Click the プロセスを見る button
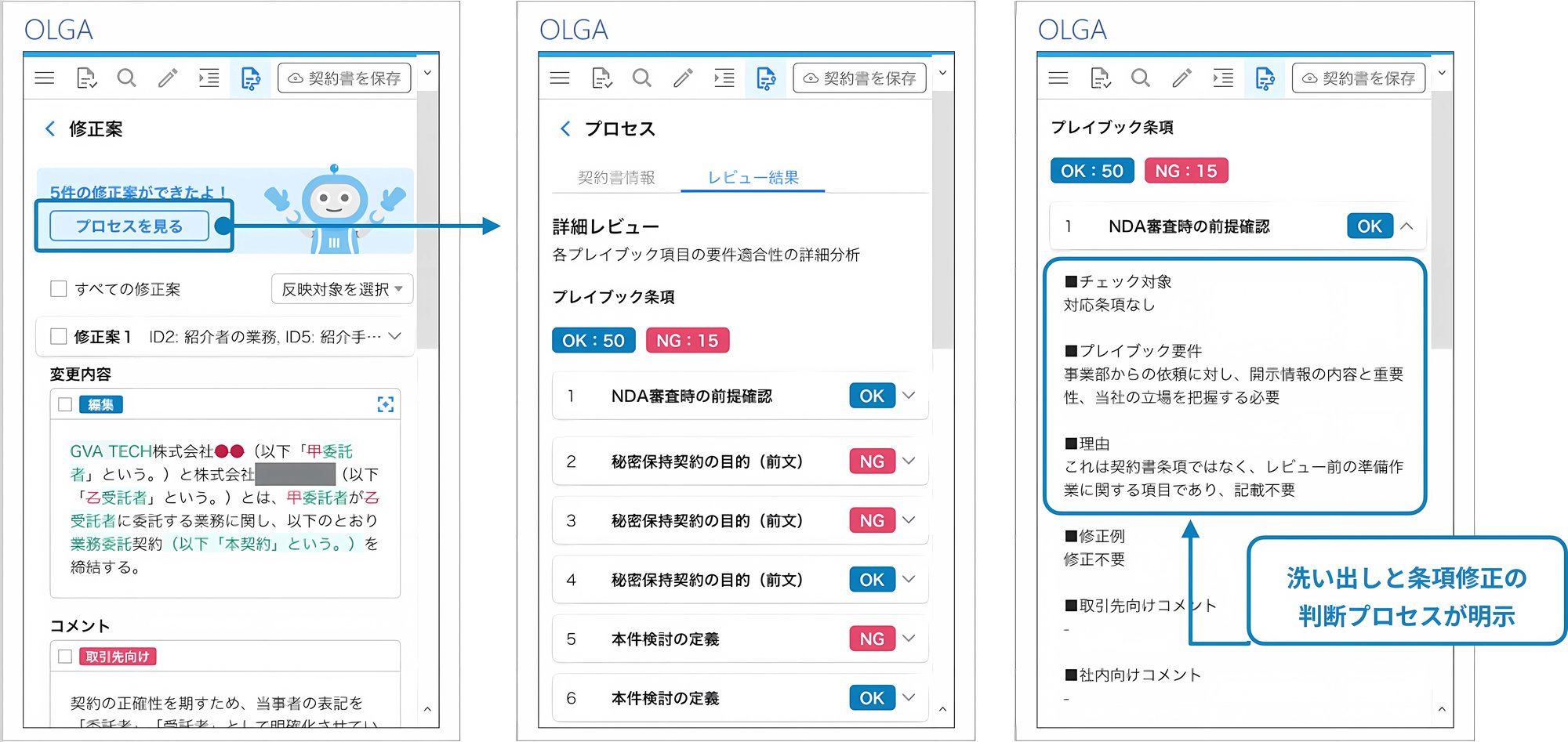Viewport: 1568px width, 742px height. [130, 225]
